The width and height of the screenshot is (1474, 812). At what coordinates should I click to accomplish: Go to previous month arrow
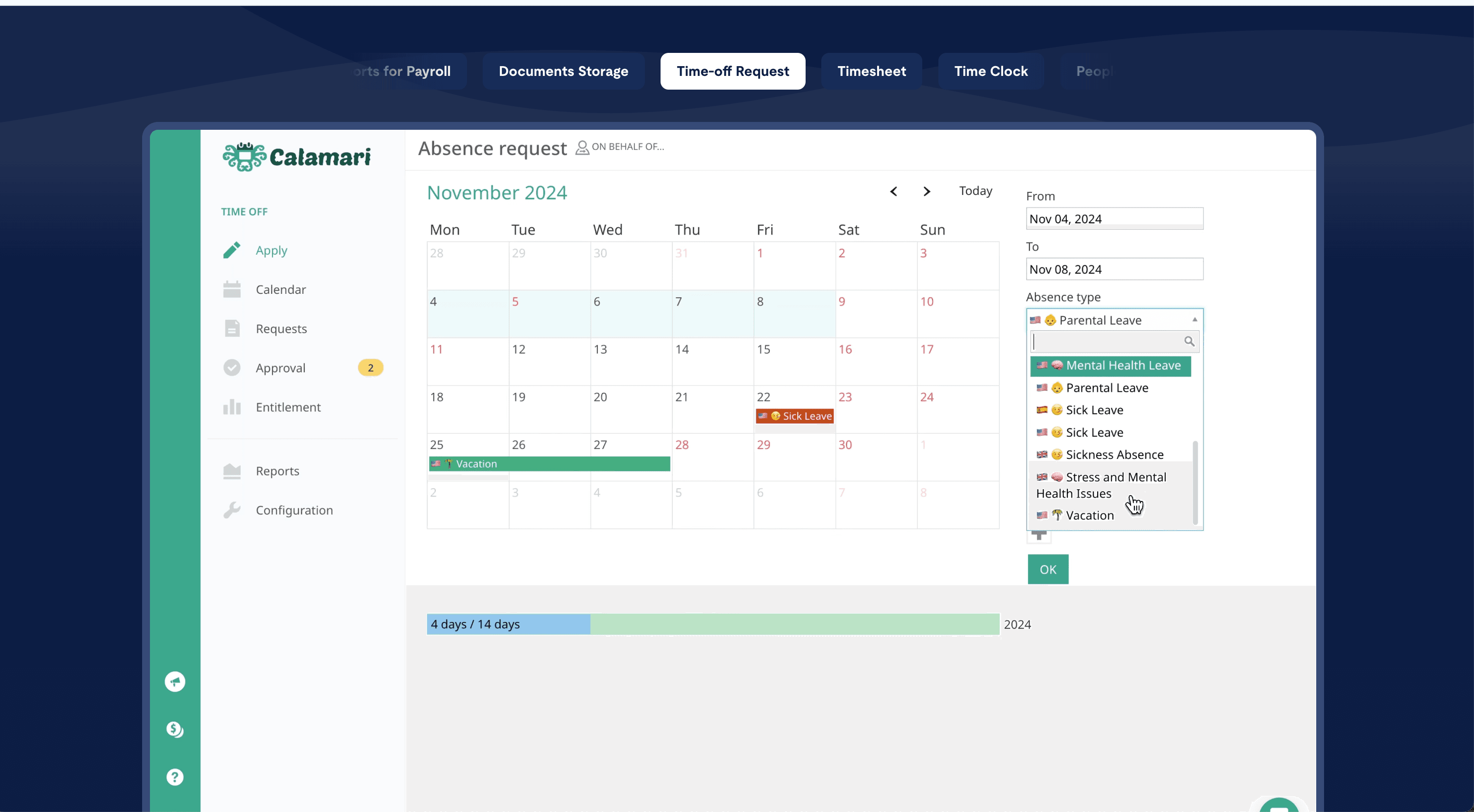(x=894, y=191)
